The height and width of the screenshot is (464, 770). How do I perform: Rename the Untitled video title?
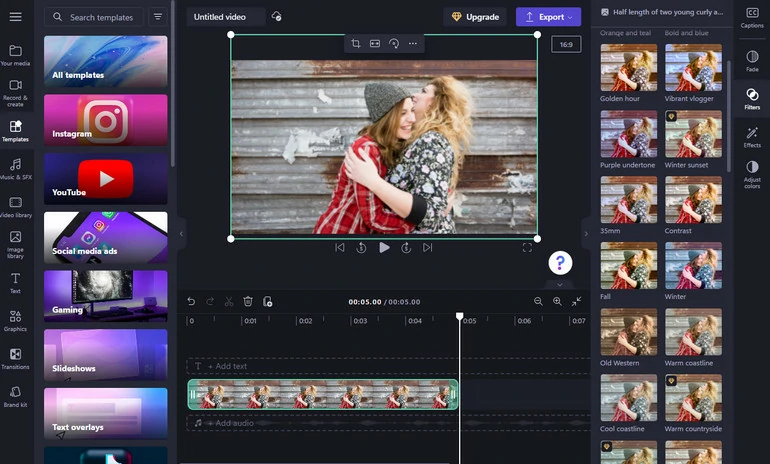coord(225,17)
